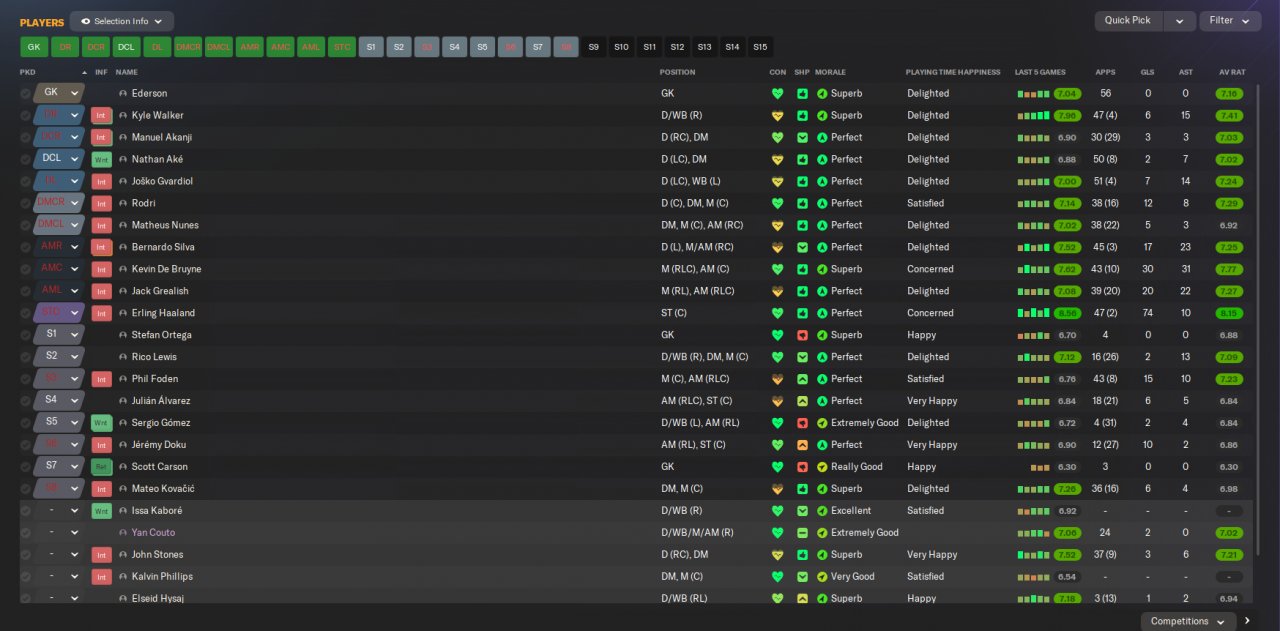This screenshot has width=1280, height=631.
Task: Click Mateo Kovačić's morale icon
Action: point(822,489)
